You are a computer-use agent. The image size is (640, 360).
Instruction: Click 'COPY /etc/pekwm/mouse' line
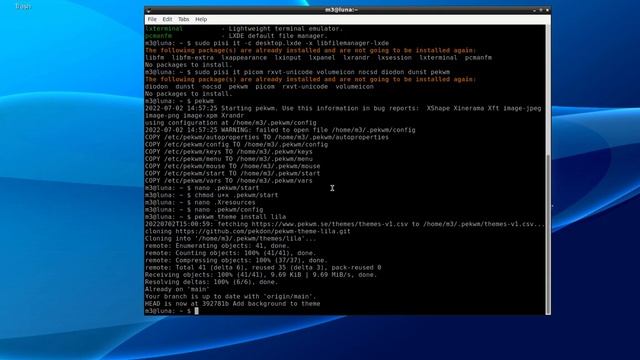[233, 166]
